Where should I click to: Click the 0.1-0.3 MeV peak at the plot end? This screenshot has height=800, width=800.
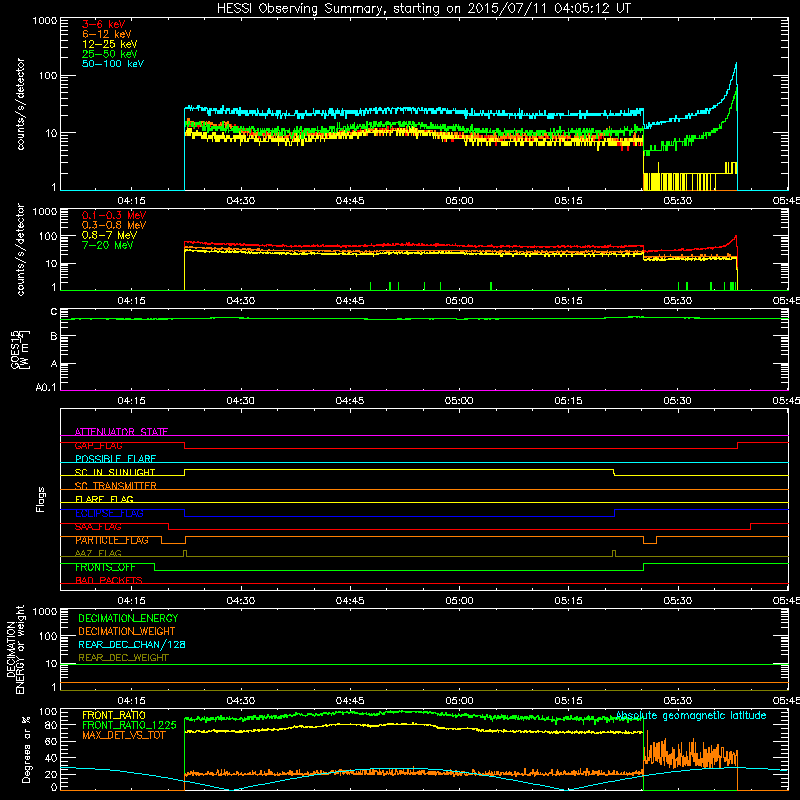pyautogui.click(x=736, y=236)
